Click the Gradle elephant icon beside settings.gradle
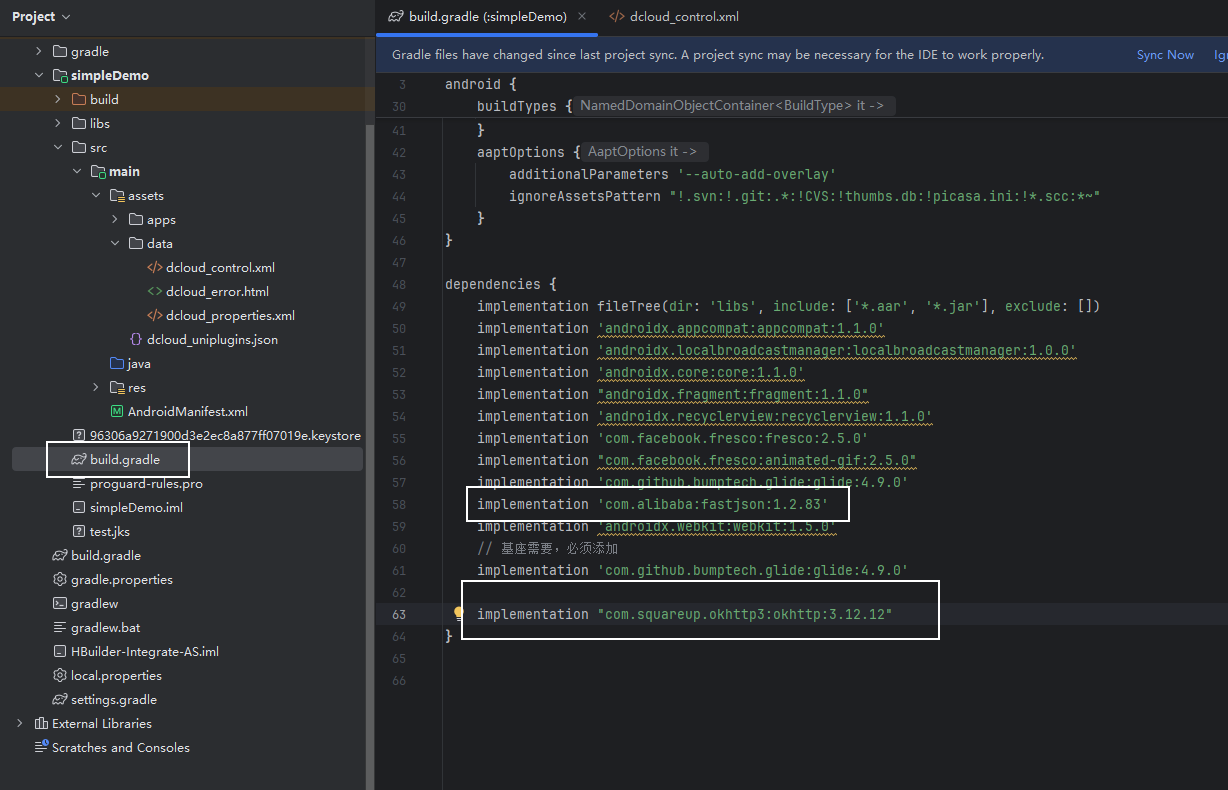Image resolution: width=1228 pixels, height=790 pixels. (x=60, y=699)
